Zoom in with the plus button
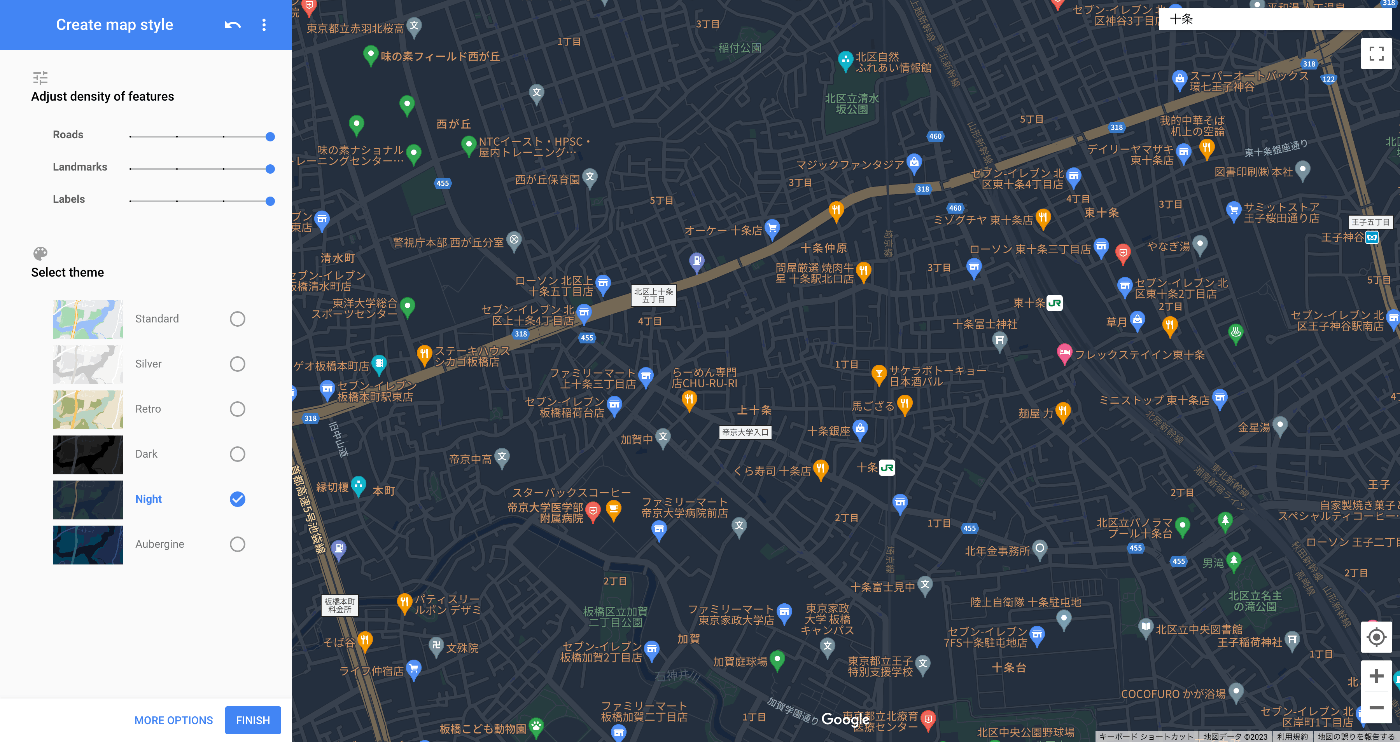Screen dimensions: 1400x742 (1376, 676)
